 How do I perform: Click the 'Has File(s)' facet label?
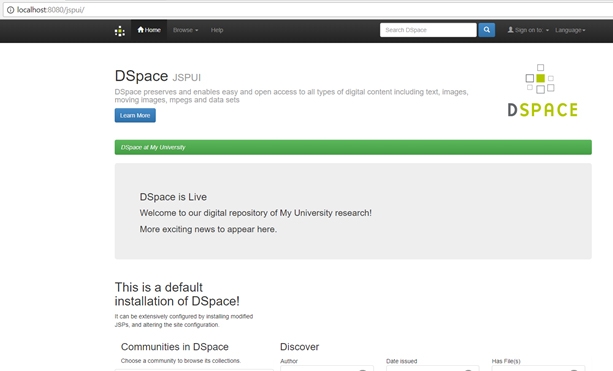pos(506,361)
